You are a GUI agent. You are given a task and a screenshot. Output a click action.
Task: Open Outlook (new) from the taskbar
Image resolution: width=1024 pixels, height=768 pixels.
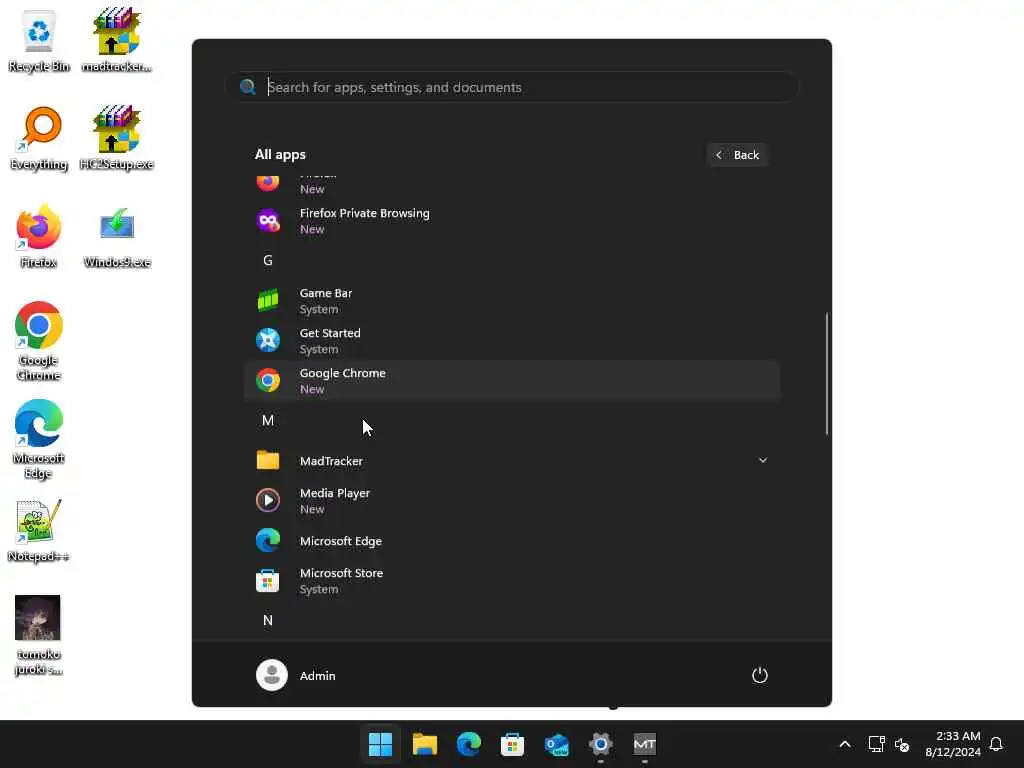click(556, 744)
